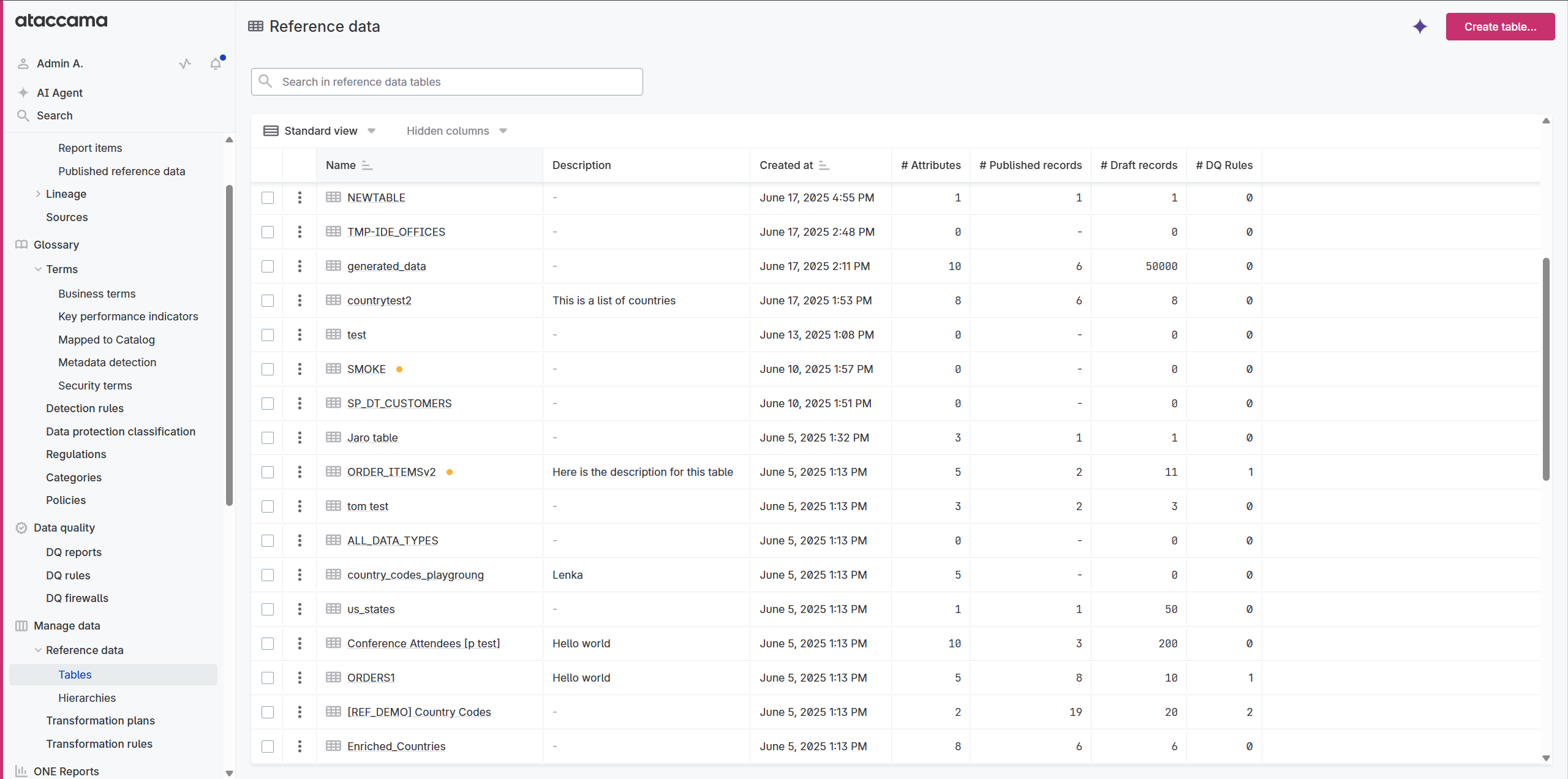This screenshot has width=1568, height=779.
Task: Select the ORDERS1 row checkbox
Action: [267, 678]
